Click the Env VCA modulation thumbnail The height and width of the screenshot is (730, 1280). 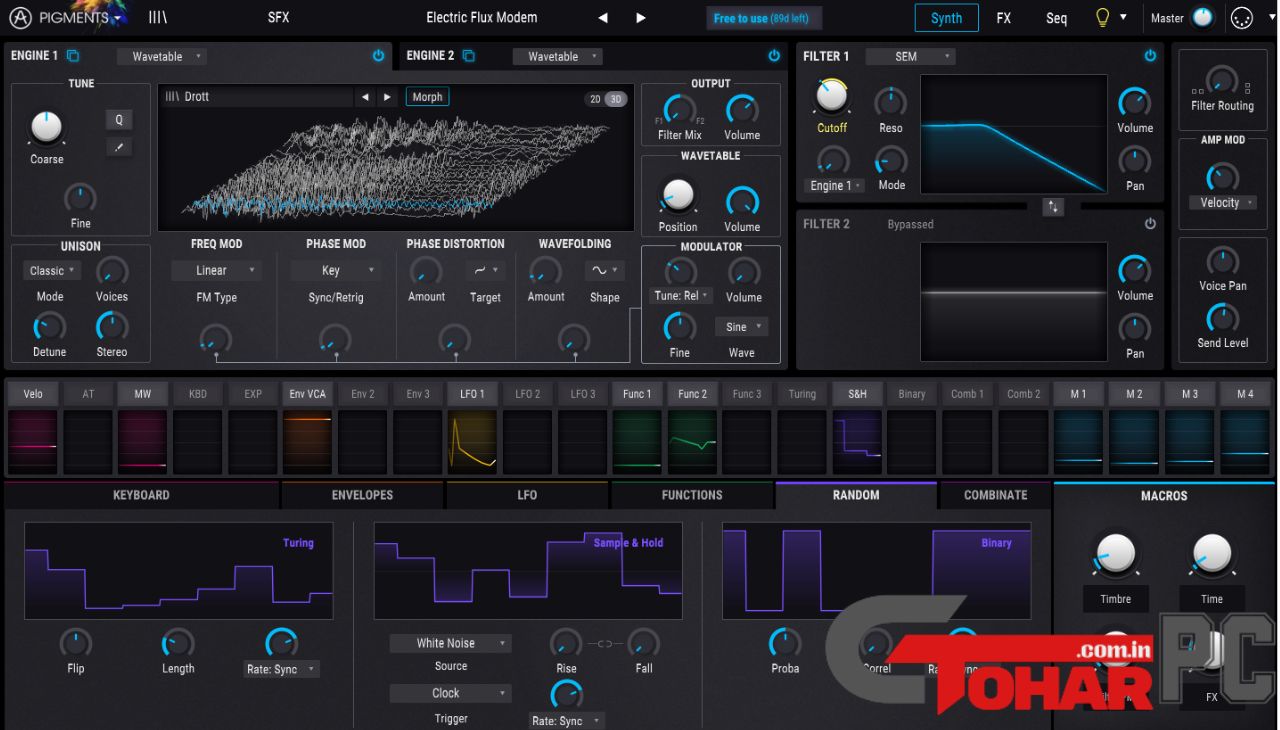click(x=307, y=440)
